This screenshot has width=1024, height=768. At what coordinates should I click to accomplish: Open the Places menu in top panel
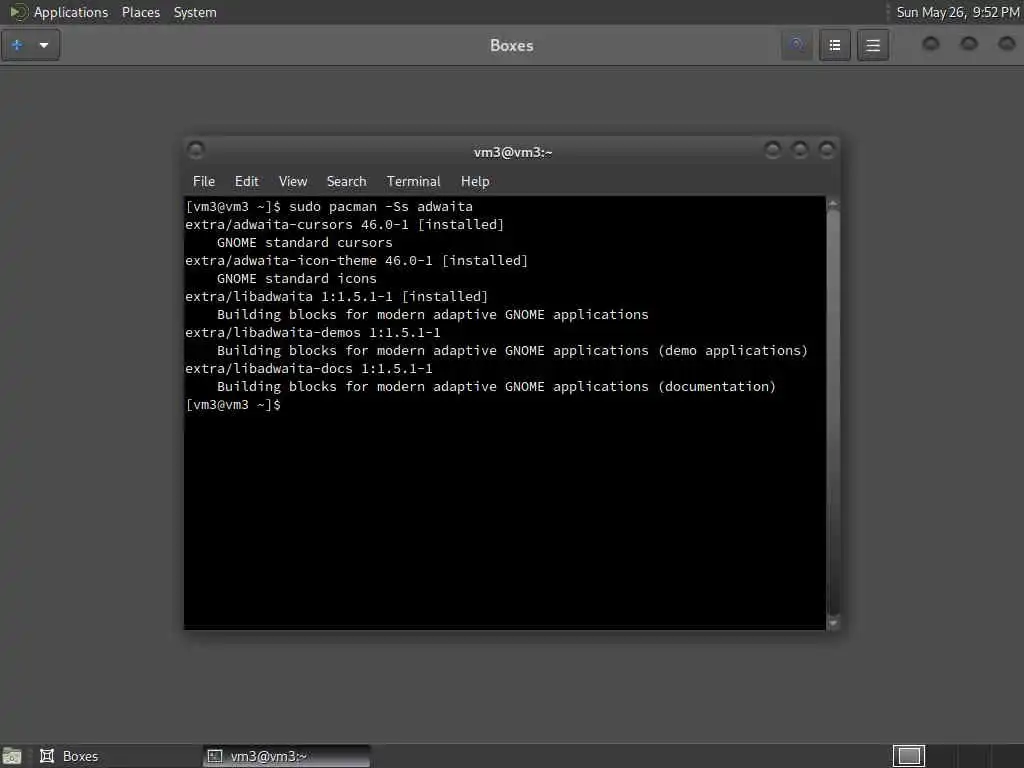pyautogui.click(x=140, y=12)
